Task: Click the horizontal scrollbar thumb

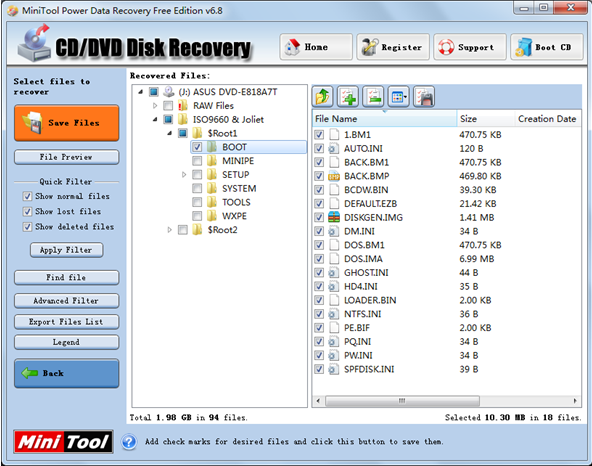Action: [402, 401]
